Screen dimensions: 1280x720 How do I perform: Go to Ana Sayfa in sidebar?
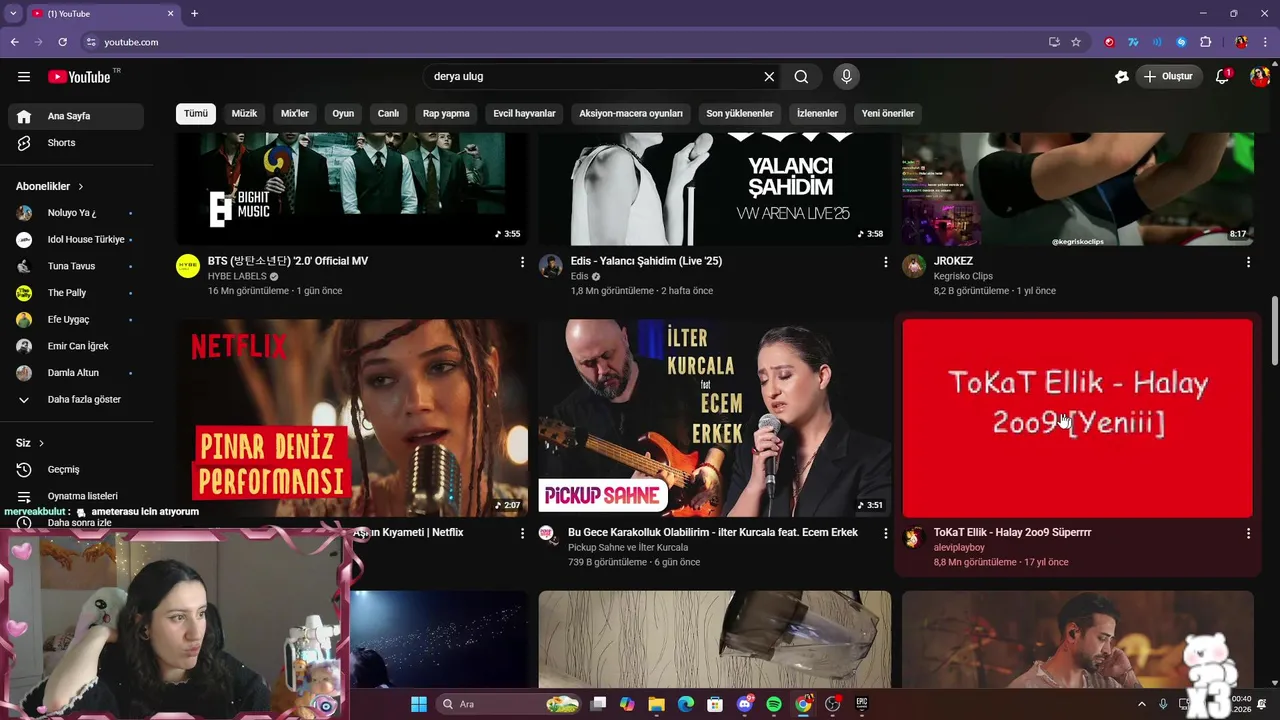pos(76,116)
